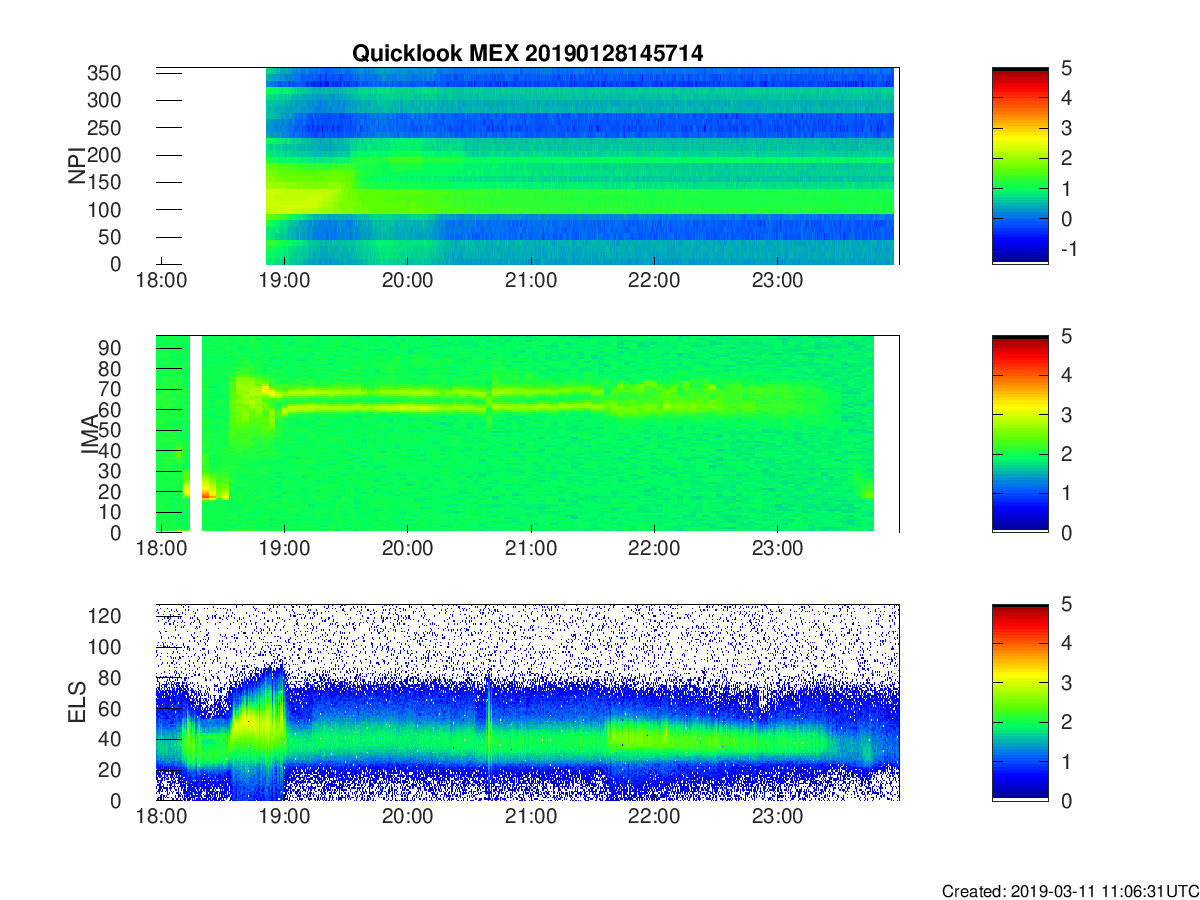Select the ELS spectrogram plot area
1200x900 pixels.
click(x=528, y=702)
